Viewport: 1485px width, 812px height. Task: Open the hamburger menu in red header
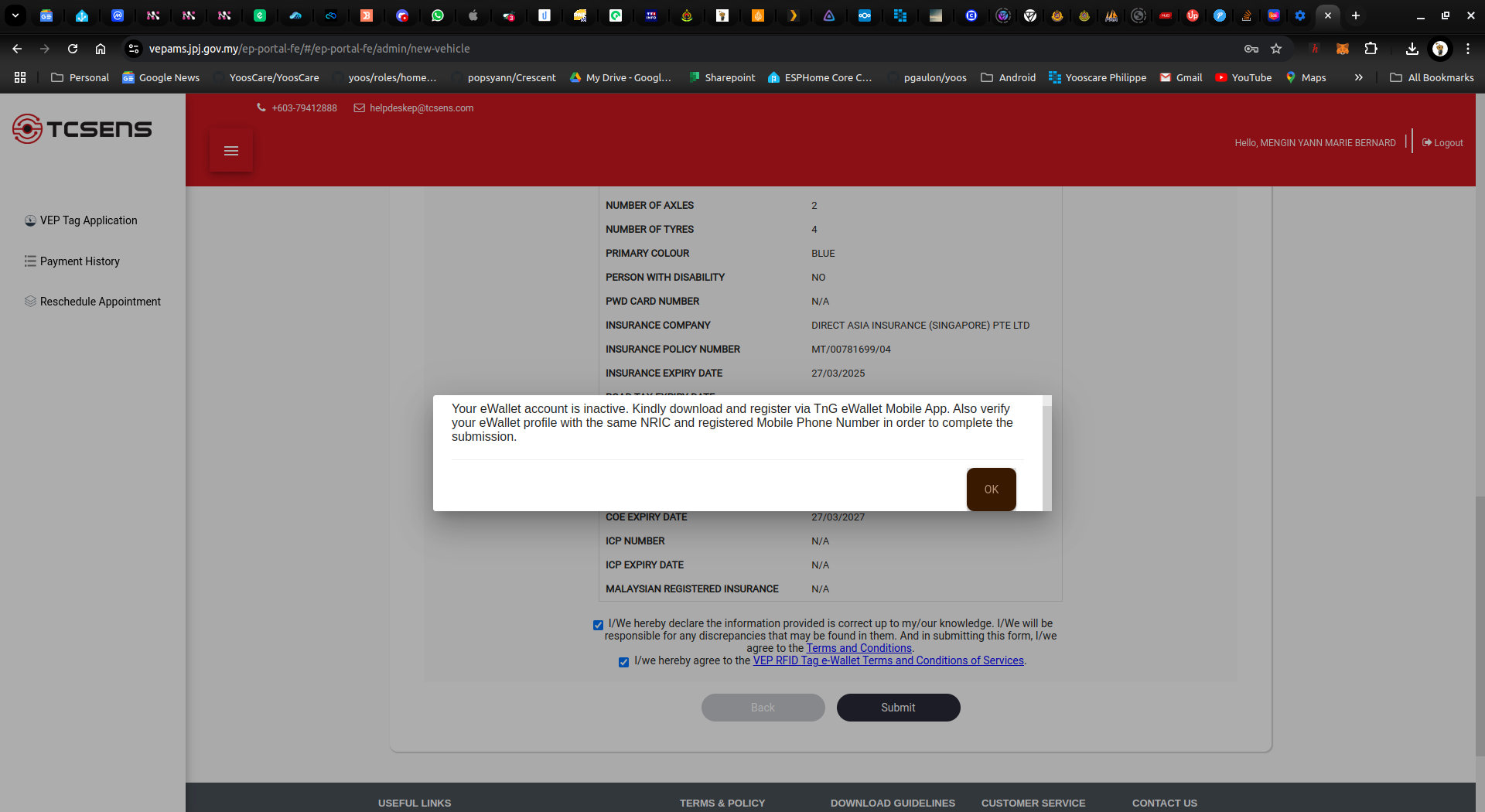pos(230,151)
